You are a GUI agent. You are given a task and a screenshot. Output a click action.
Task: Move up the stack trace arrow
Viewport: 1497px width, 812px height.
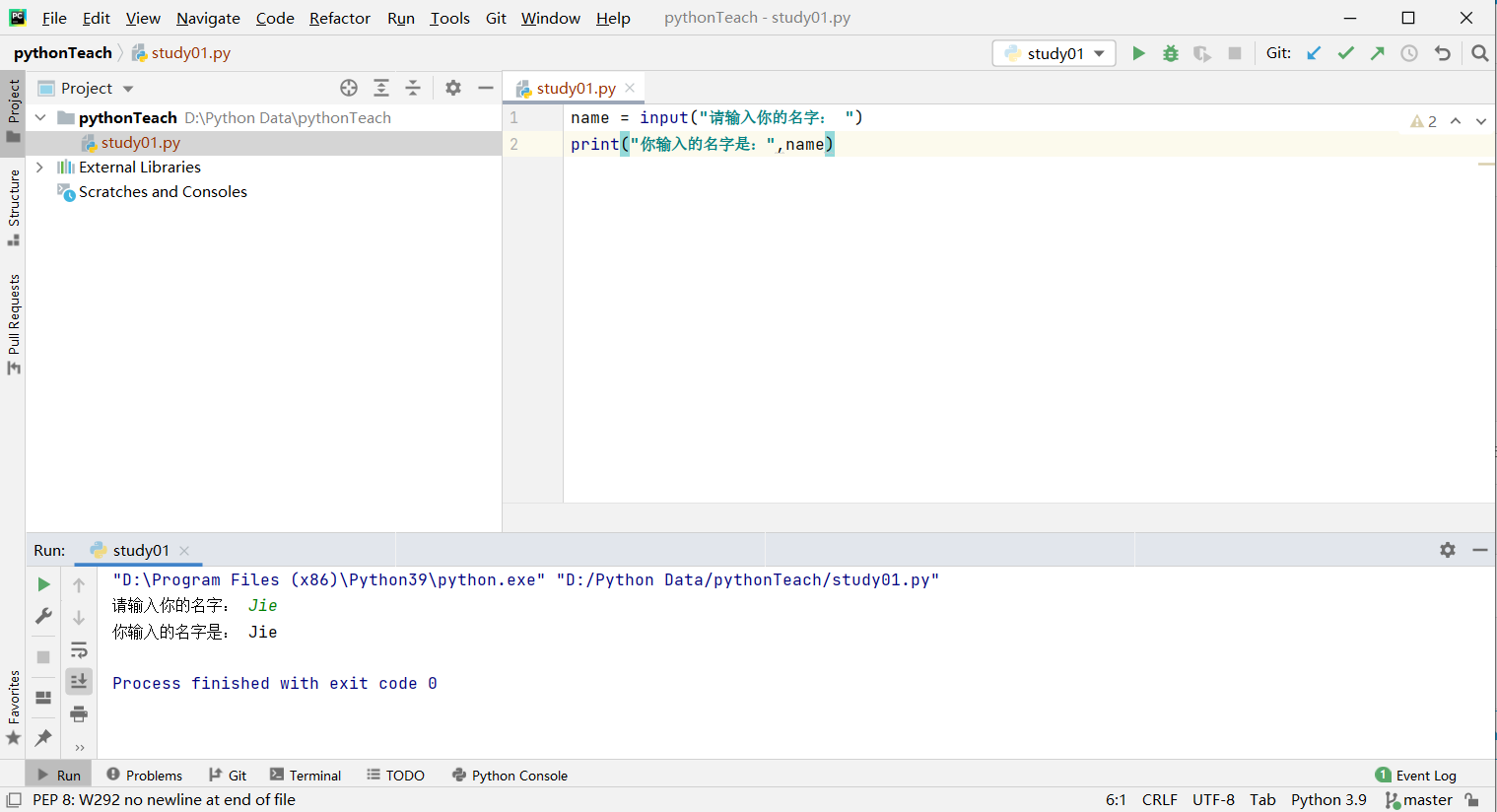(x=79, y=585)
